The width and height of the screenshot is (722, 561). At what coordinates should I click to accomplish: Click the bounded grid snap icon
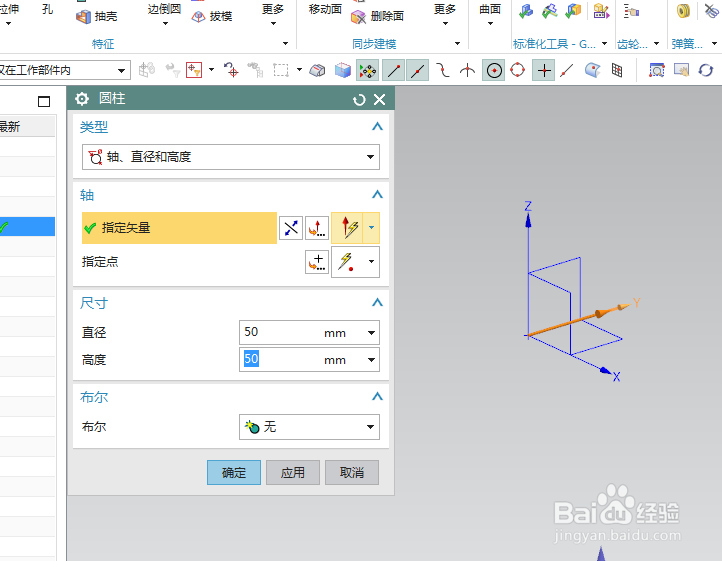[x=617, y=70]
